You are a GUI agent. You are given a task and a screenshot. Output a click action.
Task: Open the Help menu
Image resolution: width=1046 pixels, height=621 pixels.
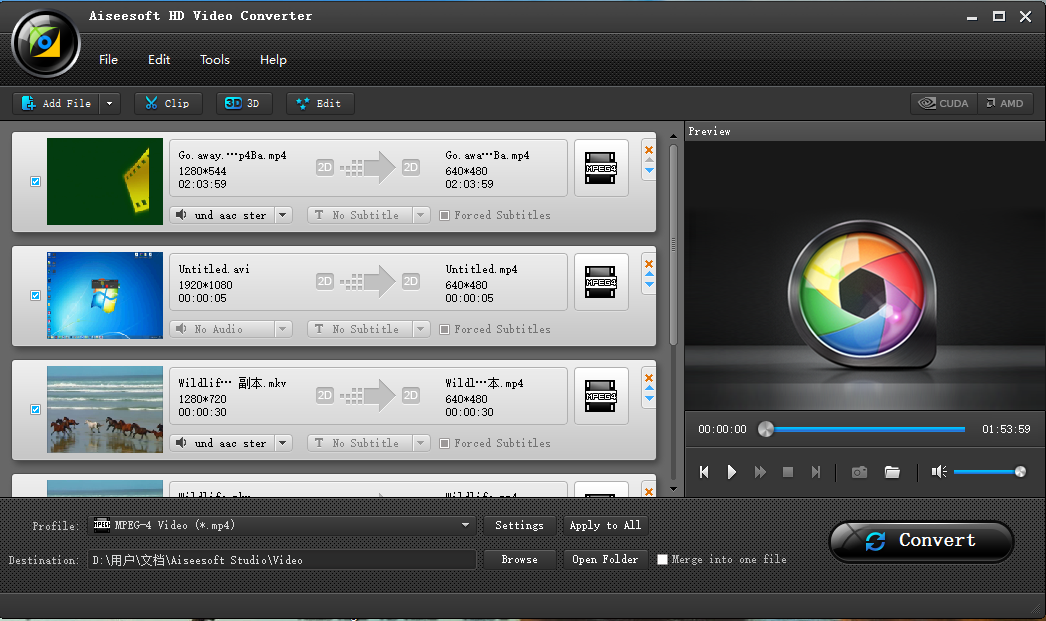(x=273, y=59)
